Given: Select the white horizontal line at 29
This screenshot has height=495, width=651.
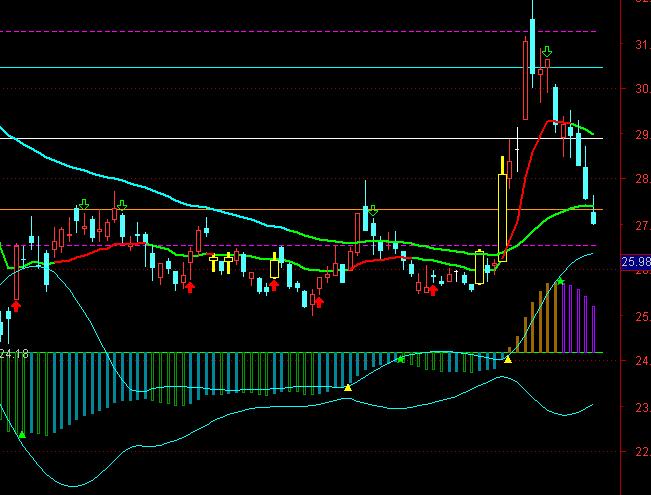Looking at the screenshot, I should pos(300,138).
